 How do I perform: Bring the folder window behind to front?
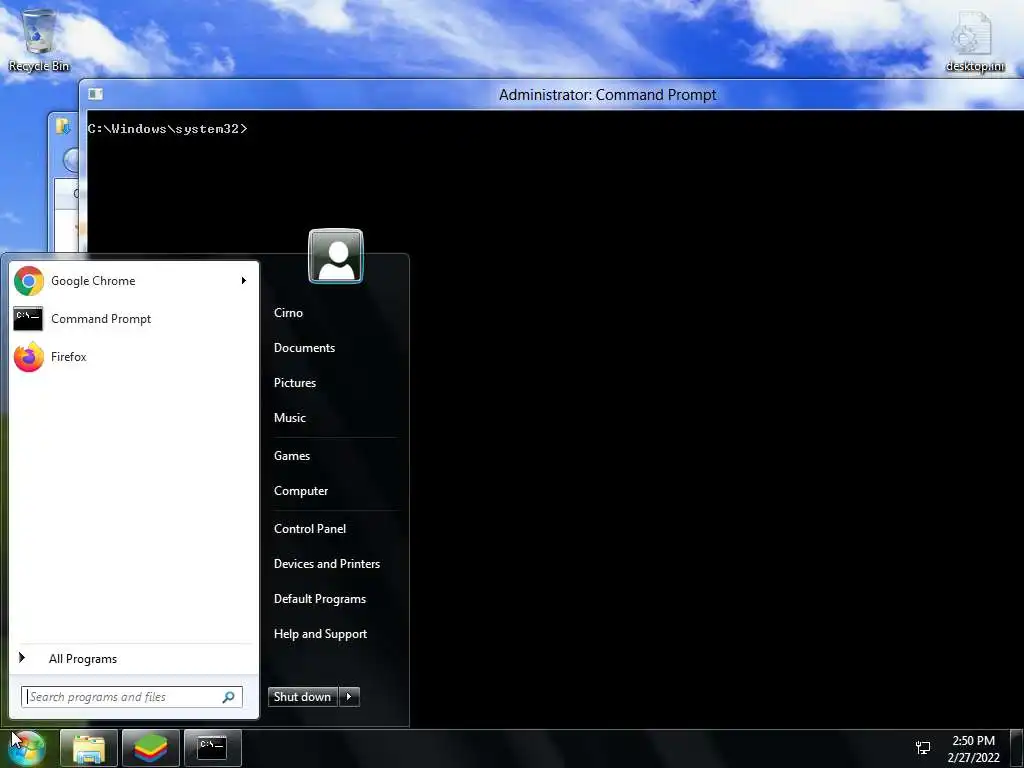[63, 180]
